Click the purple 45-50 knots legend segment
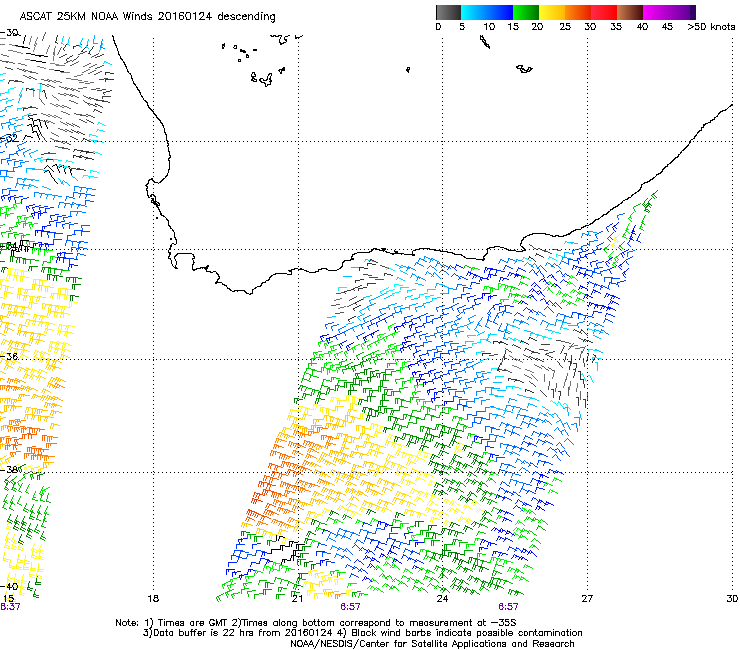This screenshot has width=740, height=650. [x=682, y=12]
